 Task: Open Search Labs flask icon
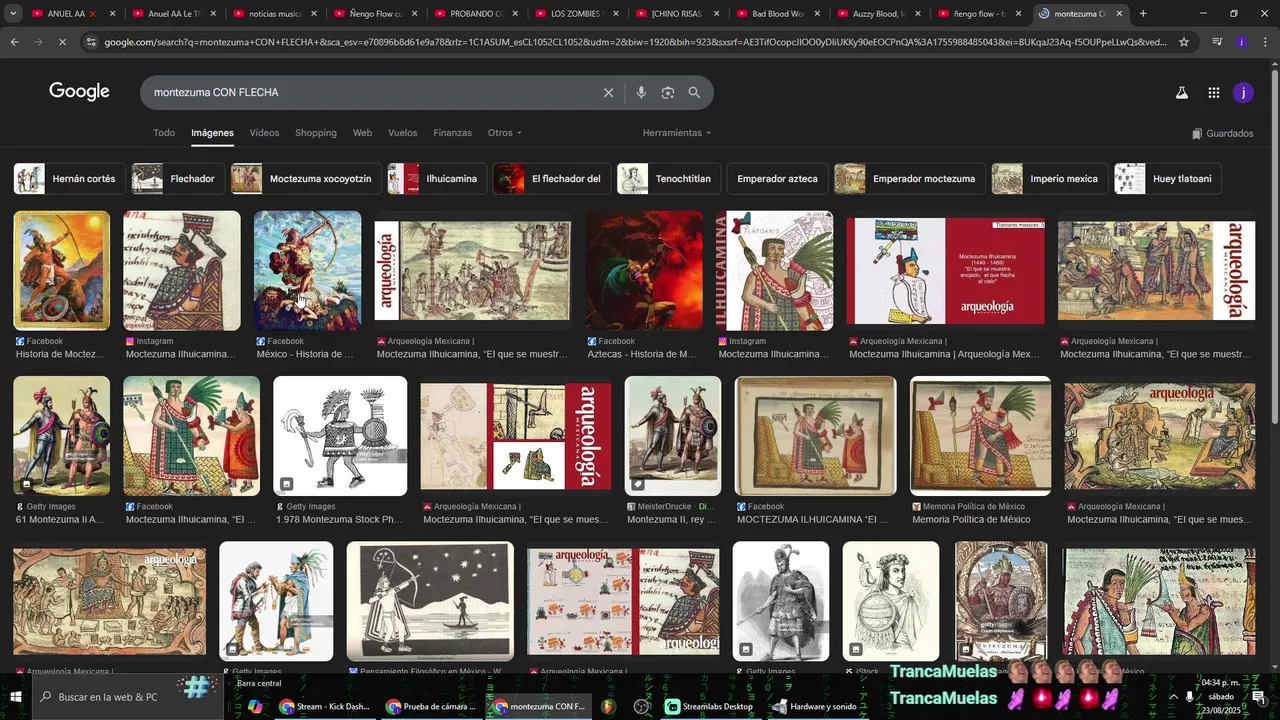pos(1181,92)
